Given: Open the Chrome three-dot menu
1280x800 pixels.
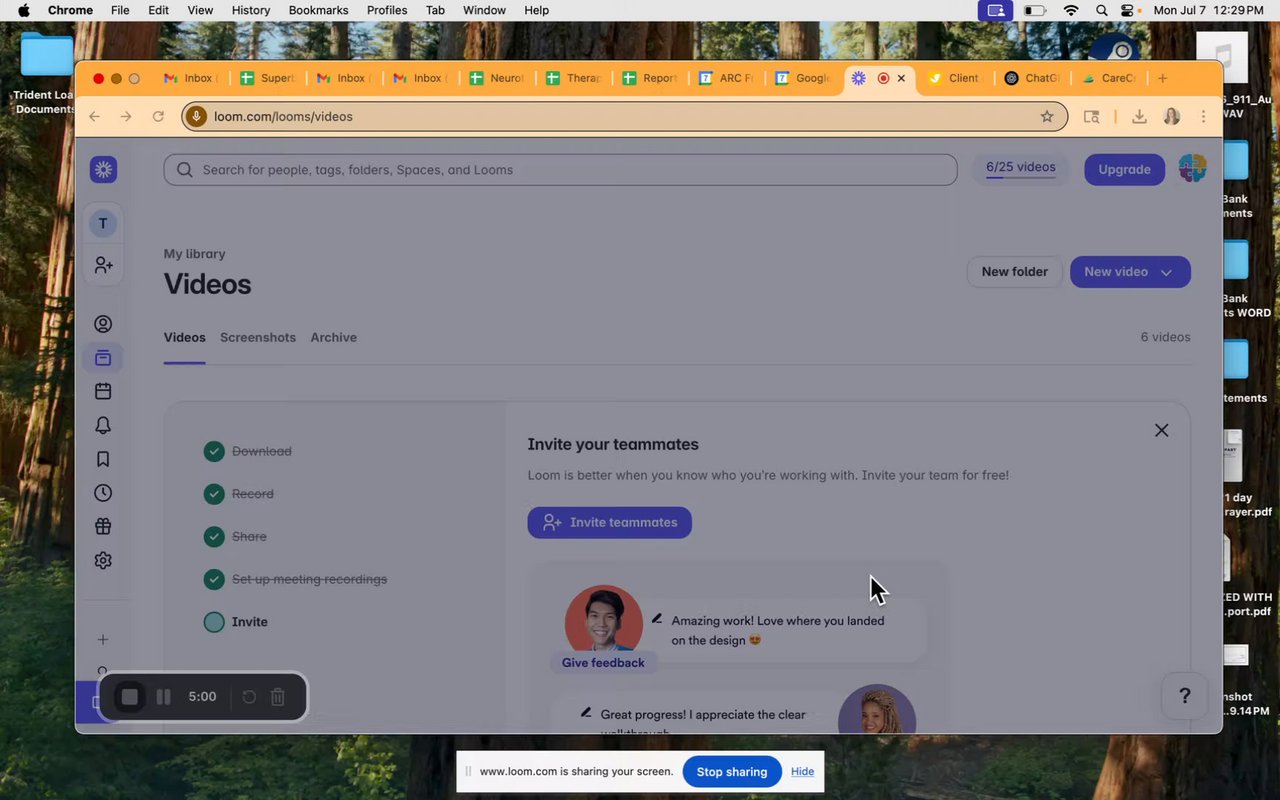Looking at the screenshot, I should [1203, 116].
